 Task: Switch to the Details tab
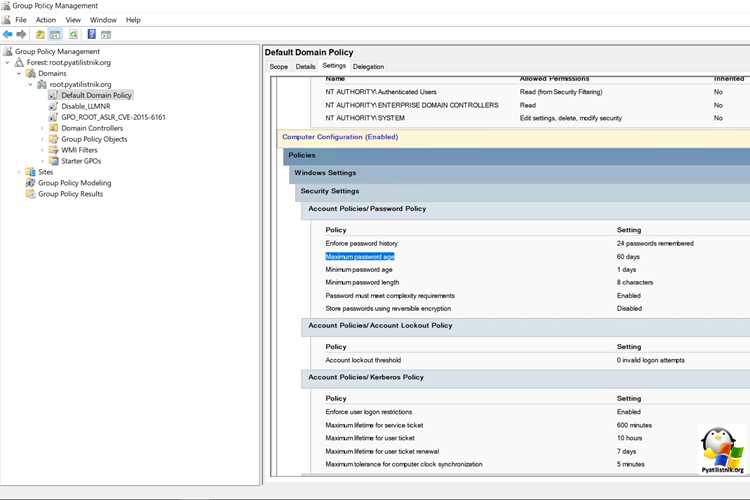click(305, 67)
